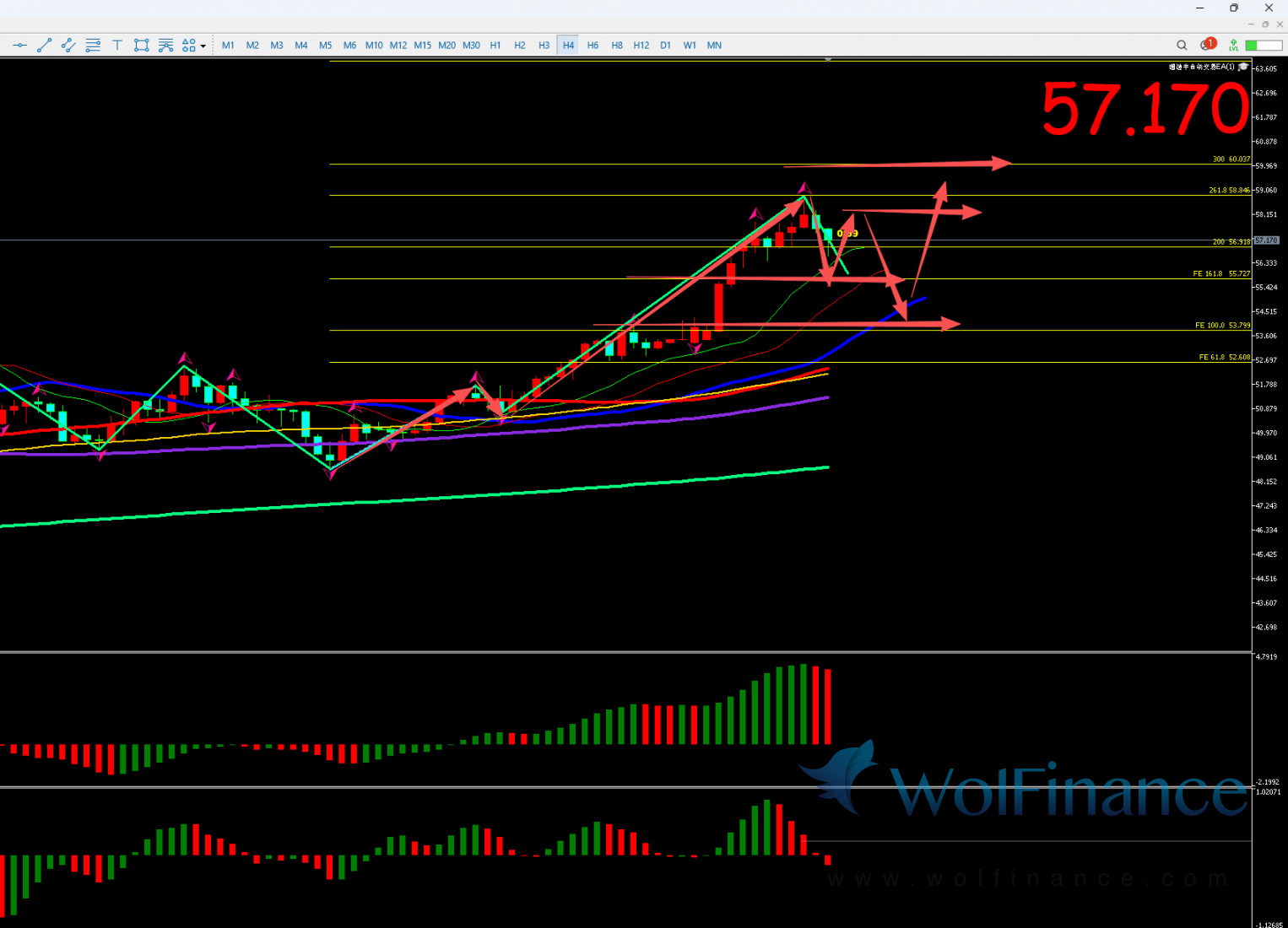This screenshot has width=1288, height=928.
Task: Click the green connection level bar
Action: pos(1263,46)
